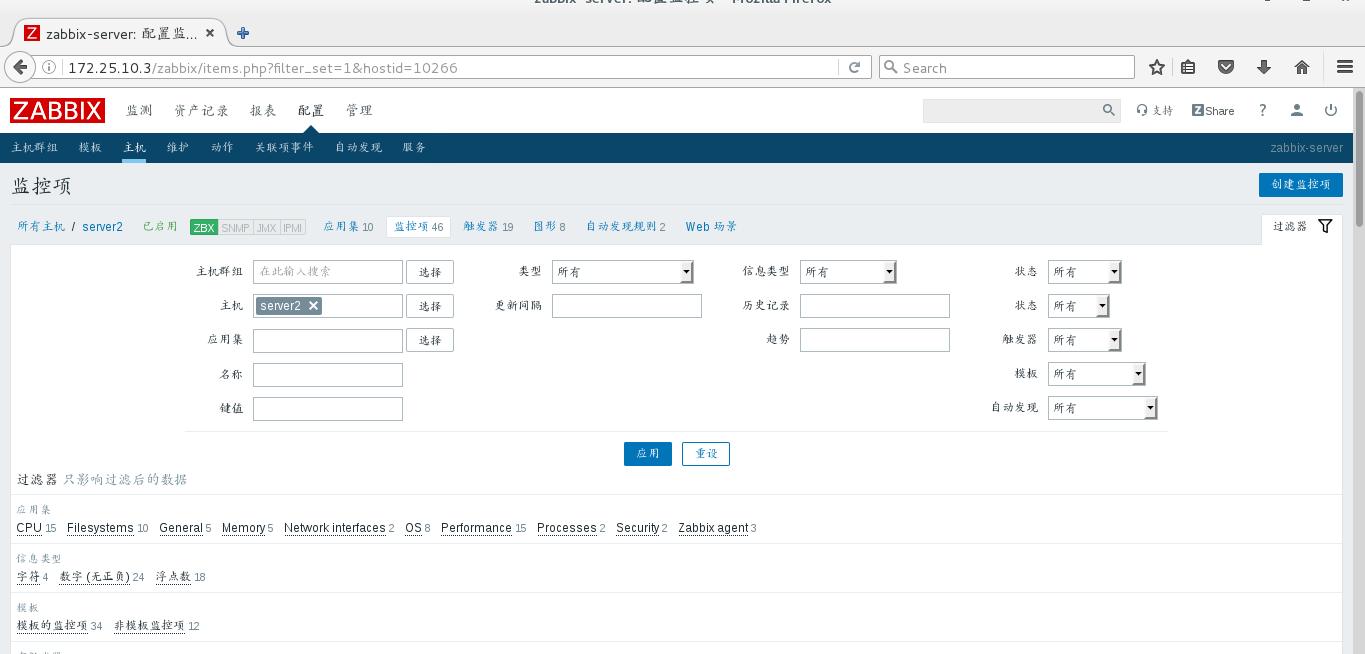Click the green ZBX availability badge
This screenshot has width=1365, height=654.
(x=204, y=227)
